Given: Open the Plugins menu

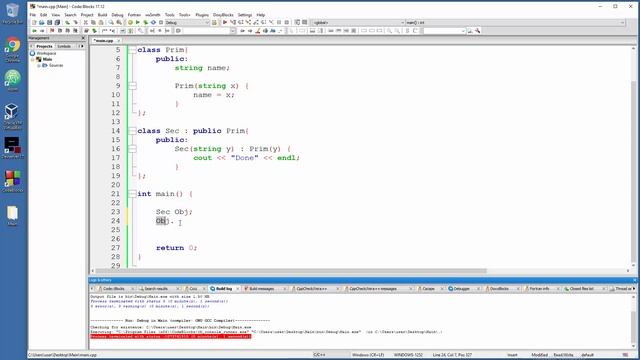Looking at the screenshot, I should (202, 15).
